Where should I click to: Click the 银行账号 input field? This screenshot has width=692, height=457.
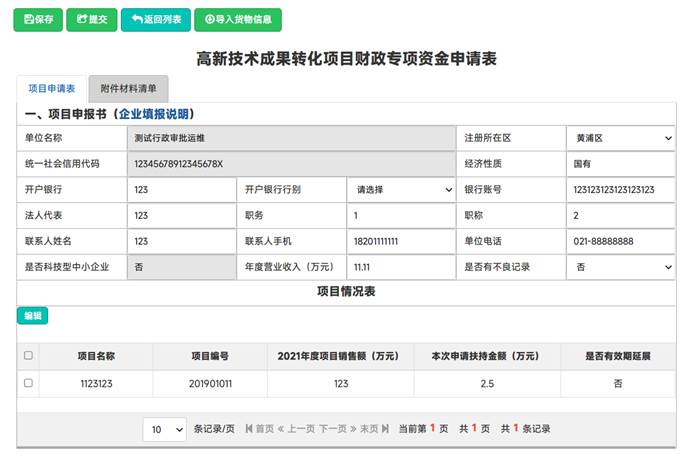pyautogui.click(x=622, y=189)
